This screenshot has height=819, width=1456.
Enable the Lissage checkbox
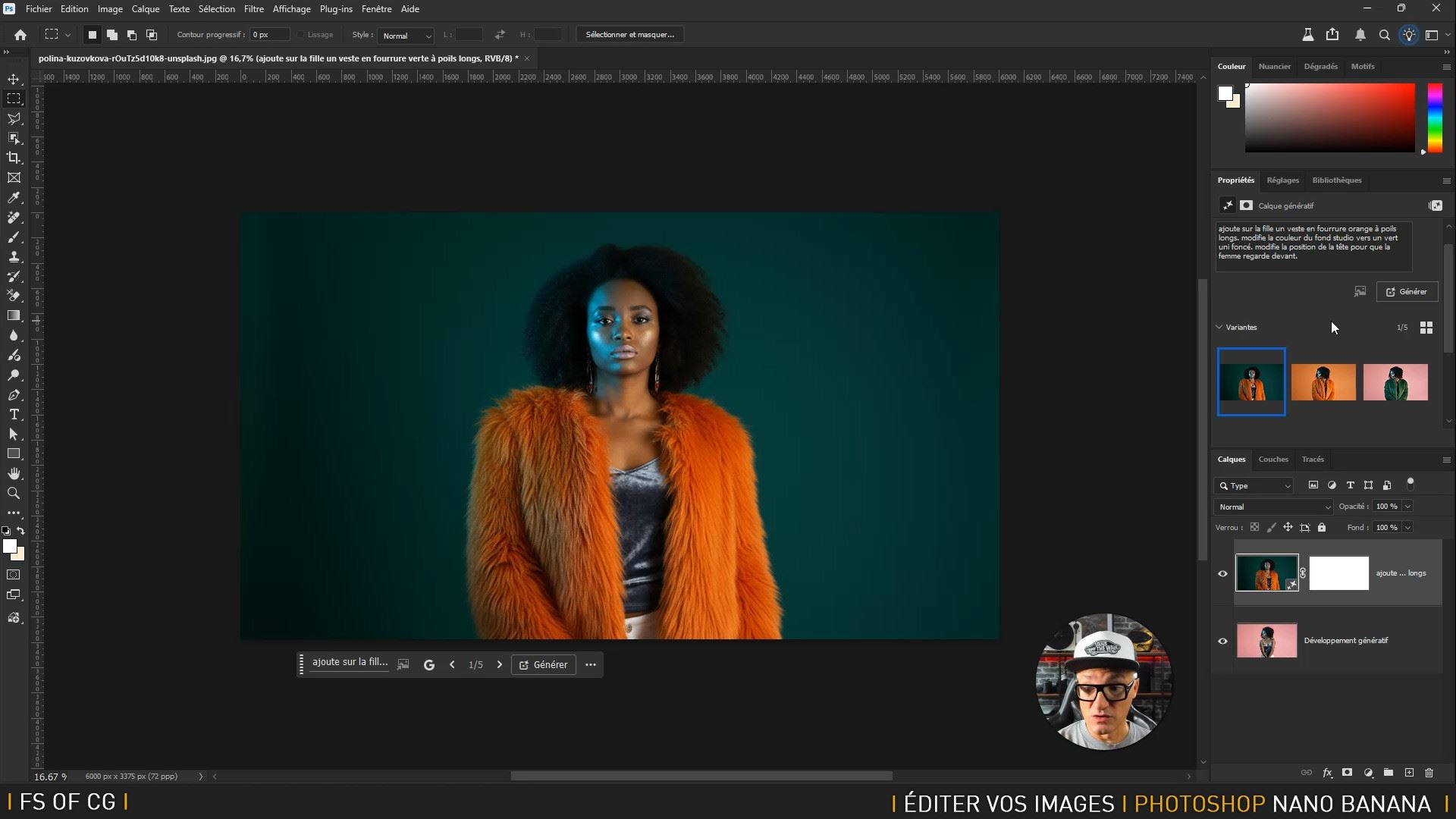(x=300, y=35)
